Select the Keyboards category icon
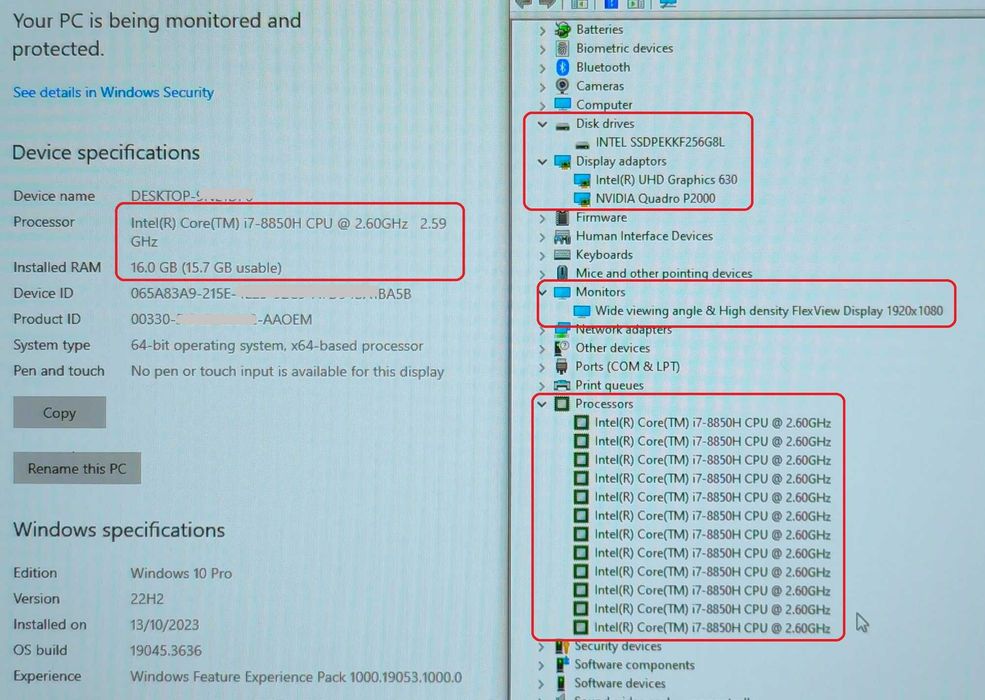This screenshot has width=985, height=700. tap(562, 255)
